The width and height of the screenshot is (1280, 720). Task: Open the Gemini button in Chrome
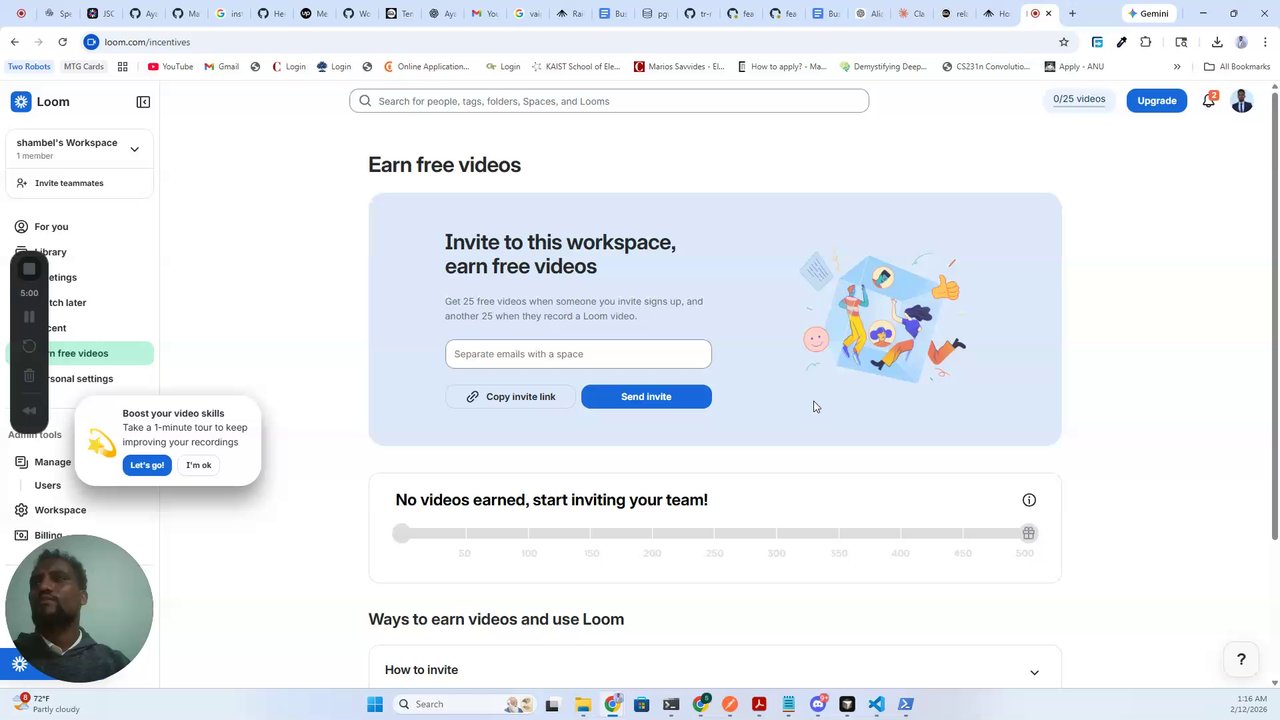pos(1148,14)
